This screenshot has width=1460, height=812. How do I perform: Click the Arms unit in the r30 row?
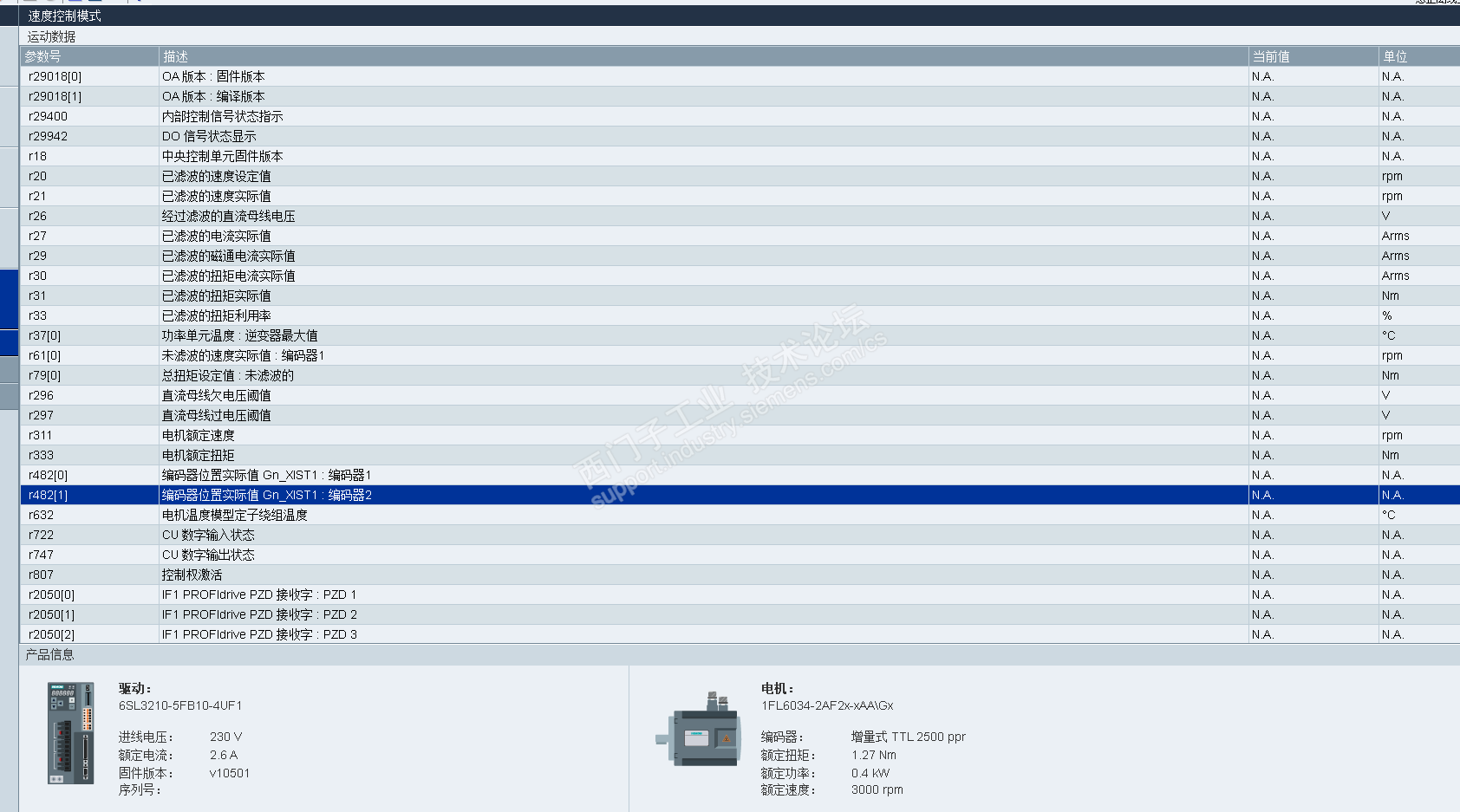[1396, 276]
